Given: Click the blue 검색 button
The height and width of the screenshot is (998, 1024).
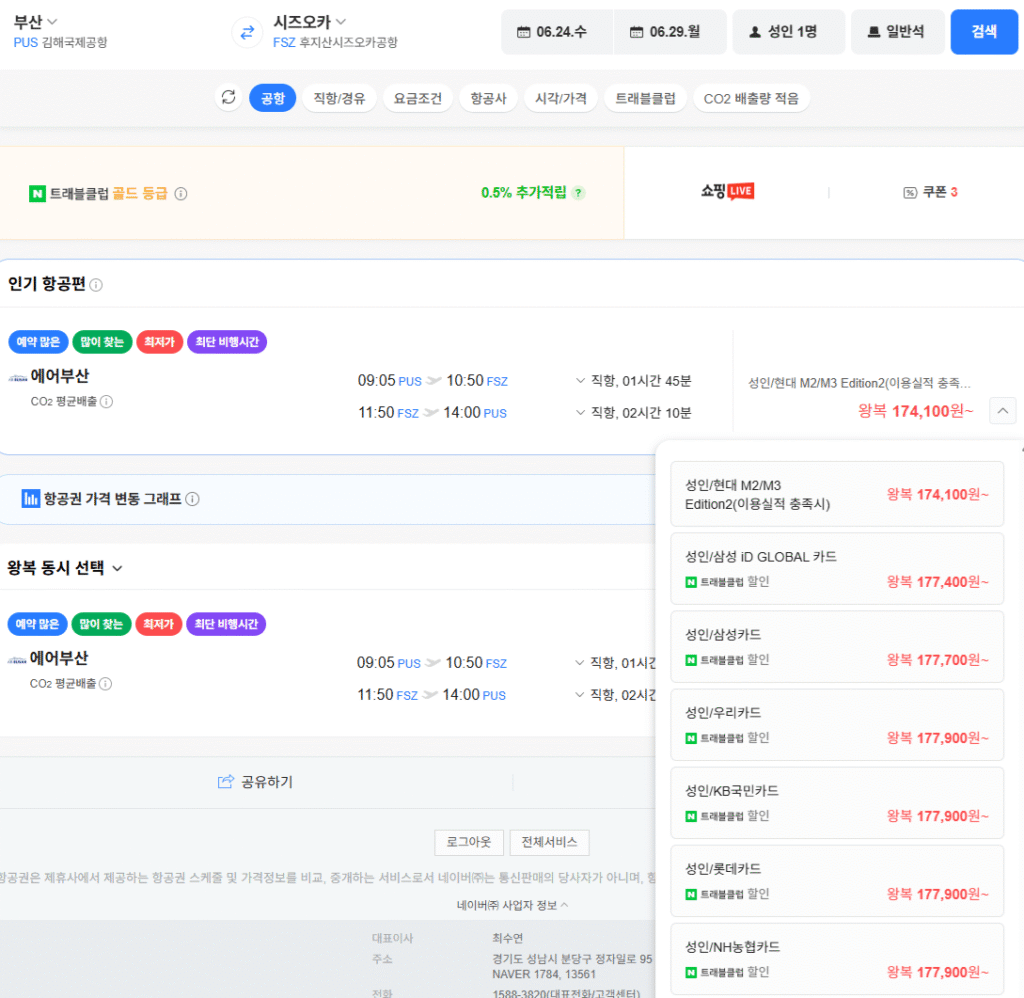Looking at the screenshot, I should coord(984,31).
